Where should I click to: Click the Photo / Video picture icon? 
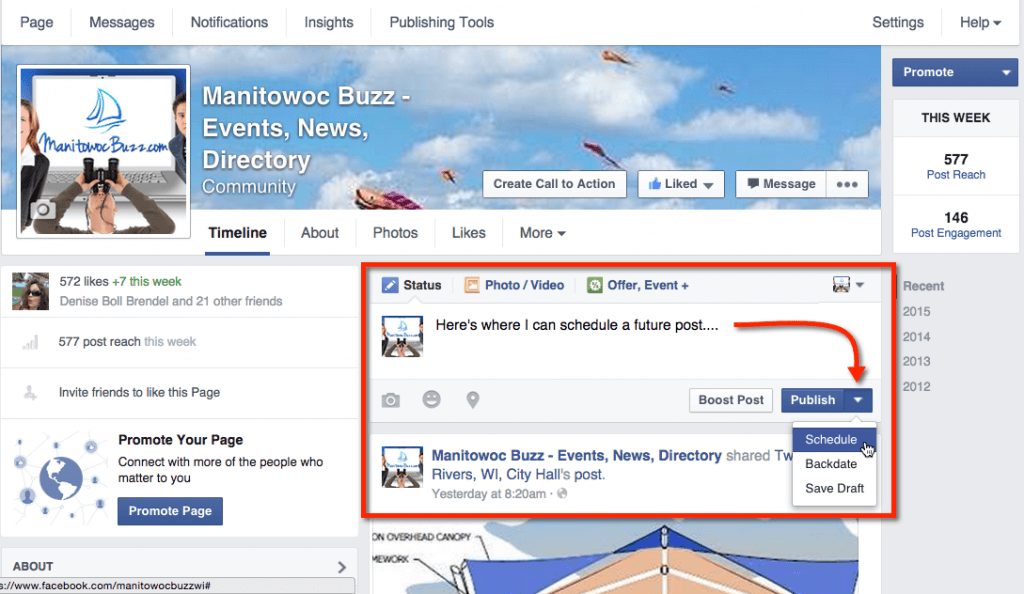point(472,285)
